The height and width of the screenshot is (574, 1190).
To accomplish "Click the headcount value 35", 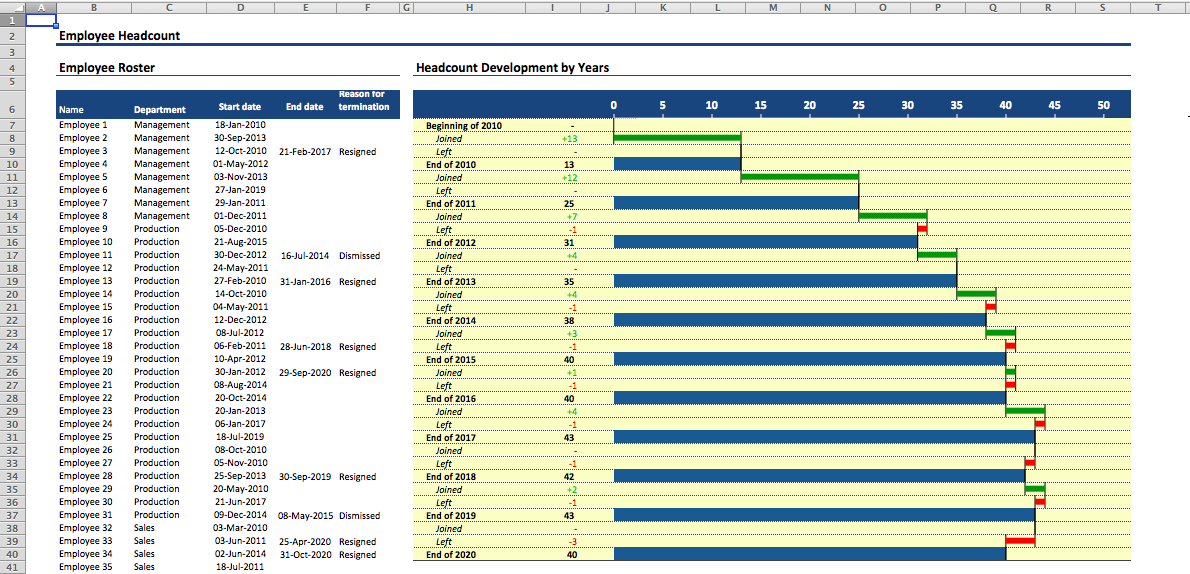I will pos(569,281).
